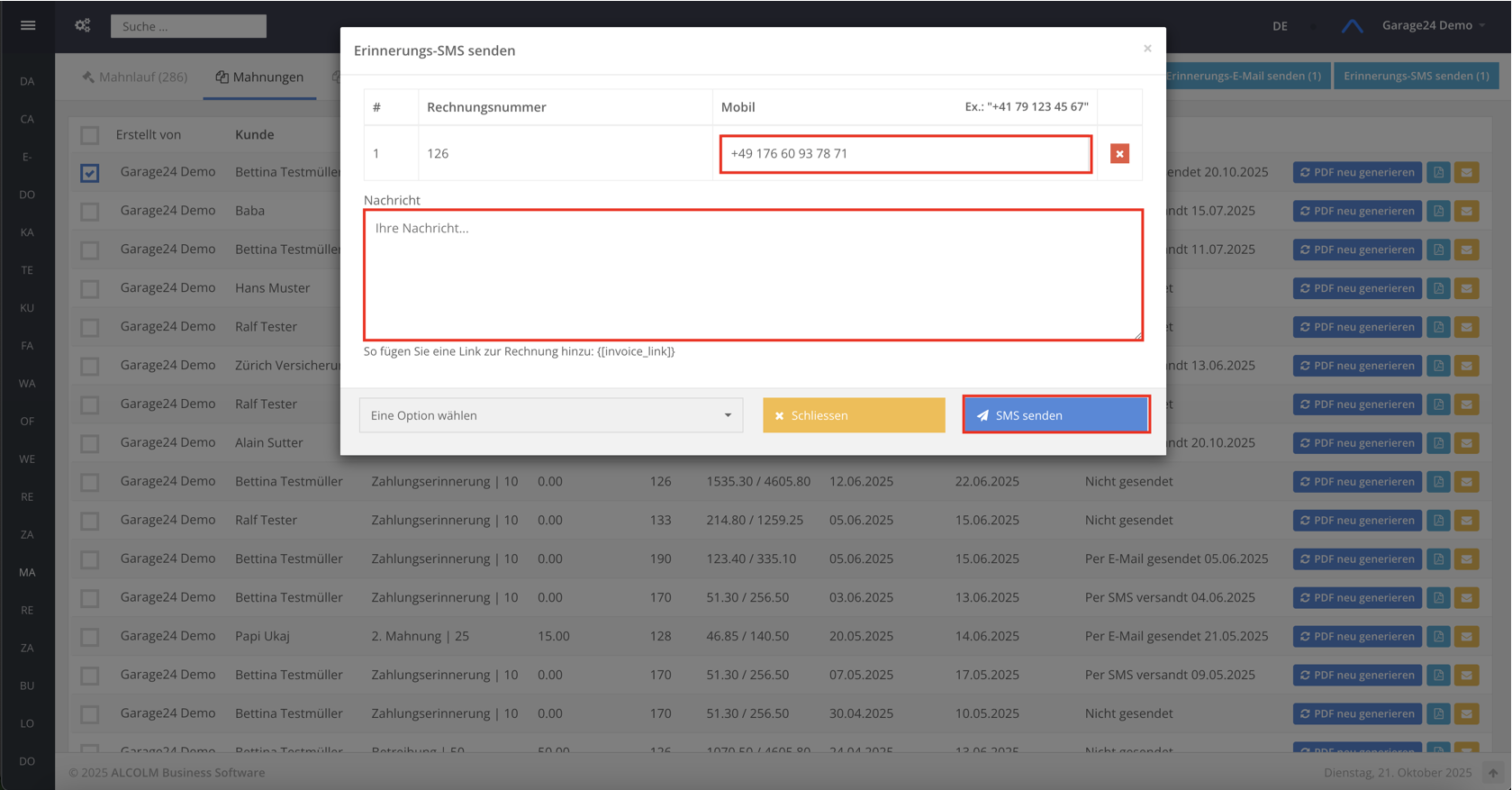Uncheck the first Bettina Testmüller row checkbox
The height and width of the screenshot is (790, 1512).
(90, 173)
